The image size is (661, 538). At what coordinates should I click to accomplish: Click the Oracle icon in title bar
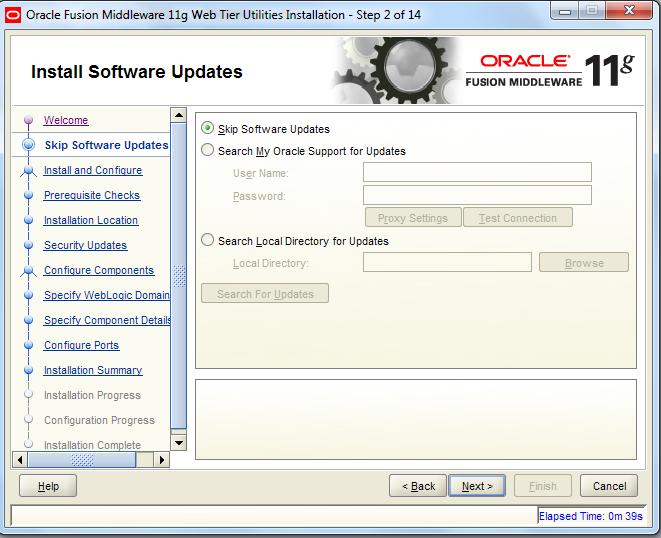point(13,16)
